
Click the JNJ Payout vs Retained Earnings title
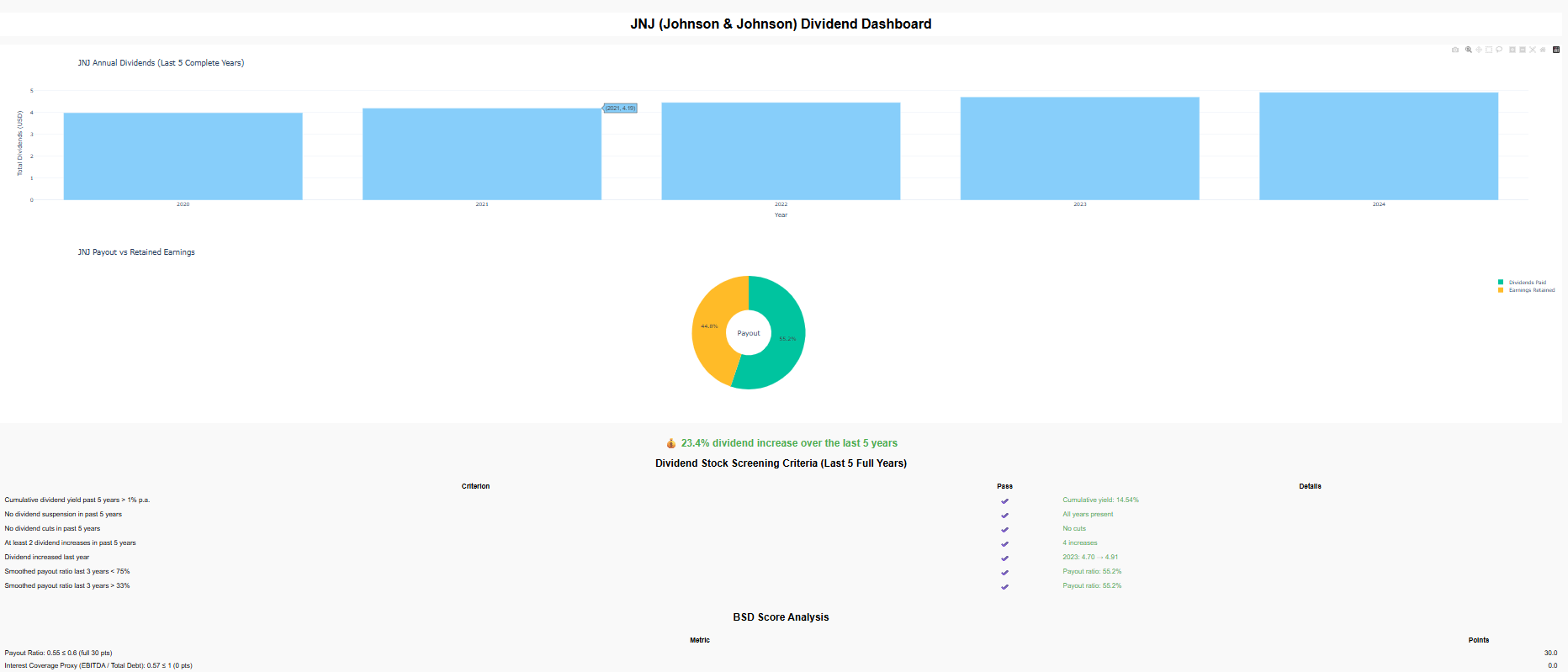[136, 252]
